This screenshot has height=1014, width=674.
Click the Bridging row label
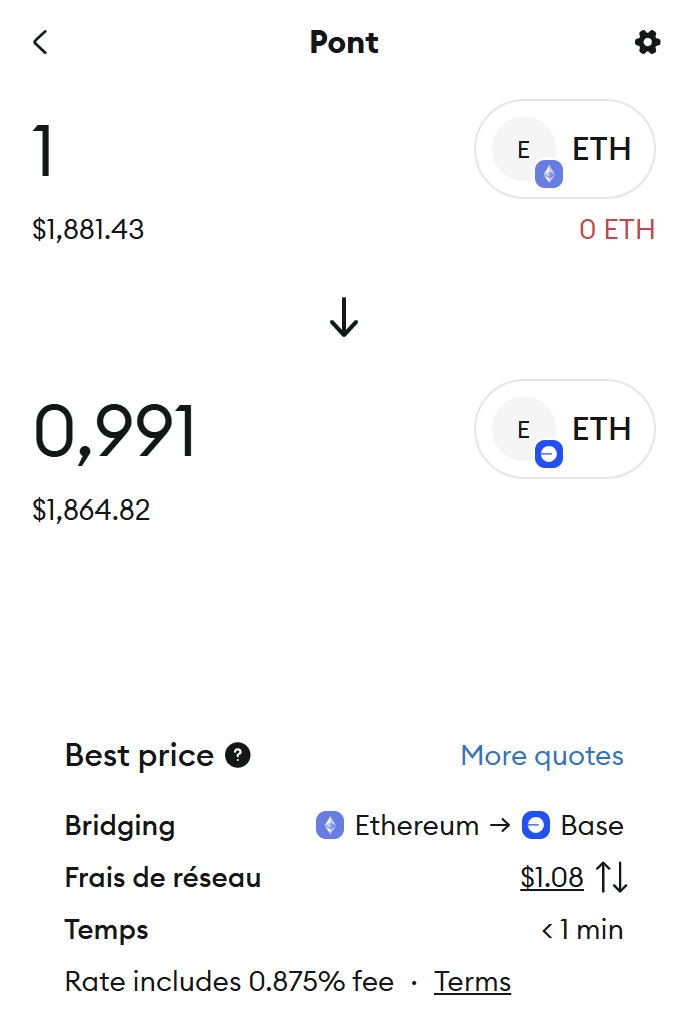coord(119,825)
